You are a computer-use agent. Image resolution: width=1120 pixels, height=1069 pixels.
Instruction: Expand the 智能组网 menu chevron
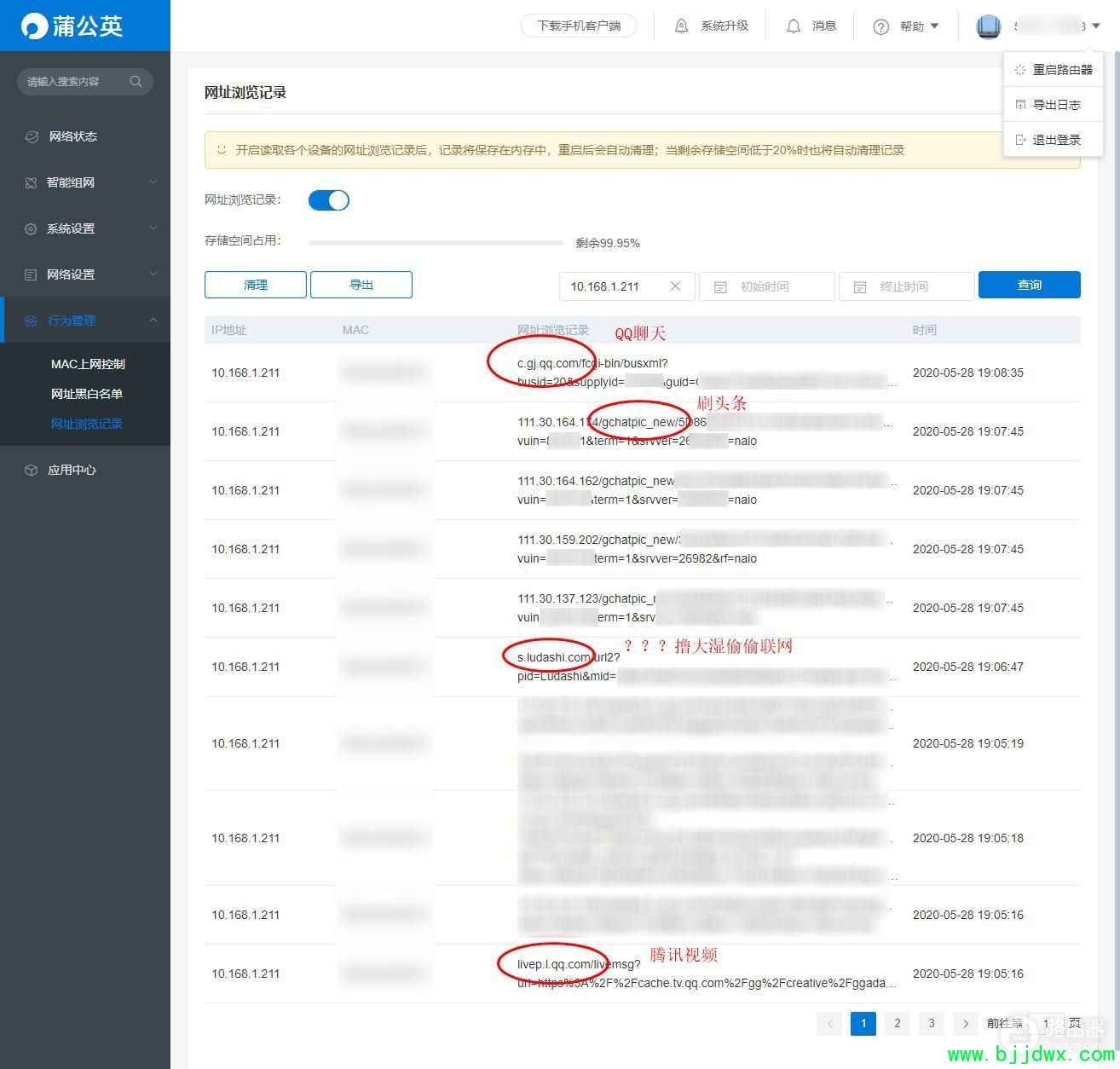[153, 182]
